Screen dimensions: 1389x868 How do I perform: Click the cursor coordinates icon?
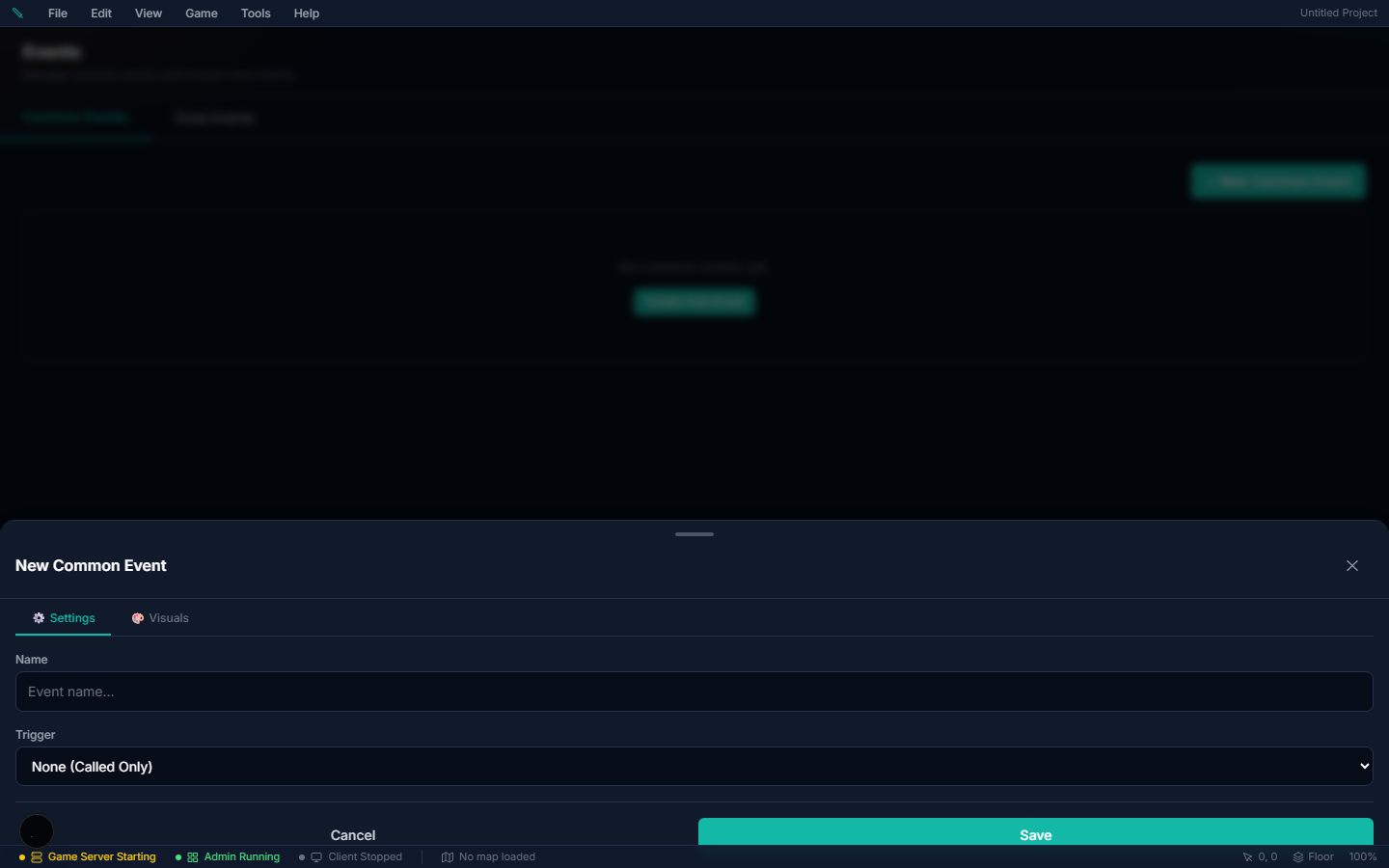click(x=1247, y=857)
